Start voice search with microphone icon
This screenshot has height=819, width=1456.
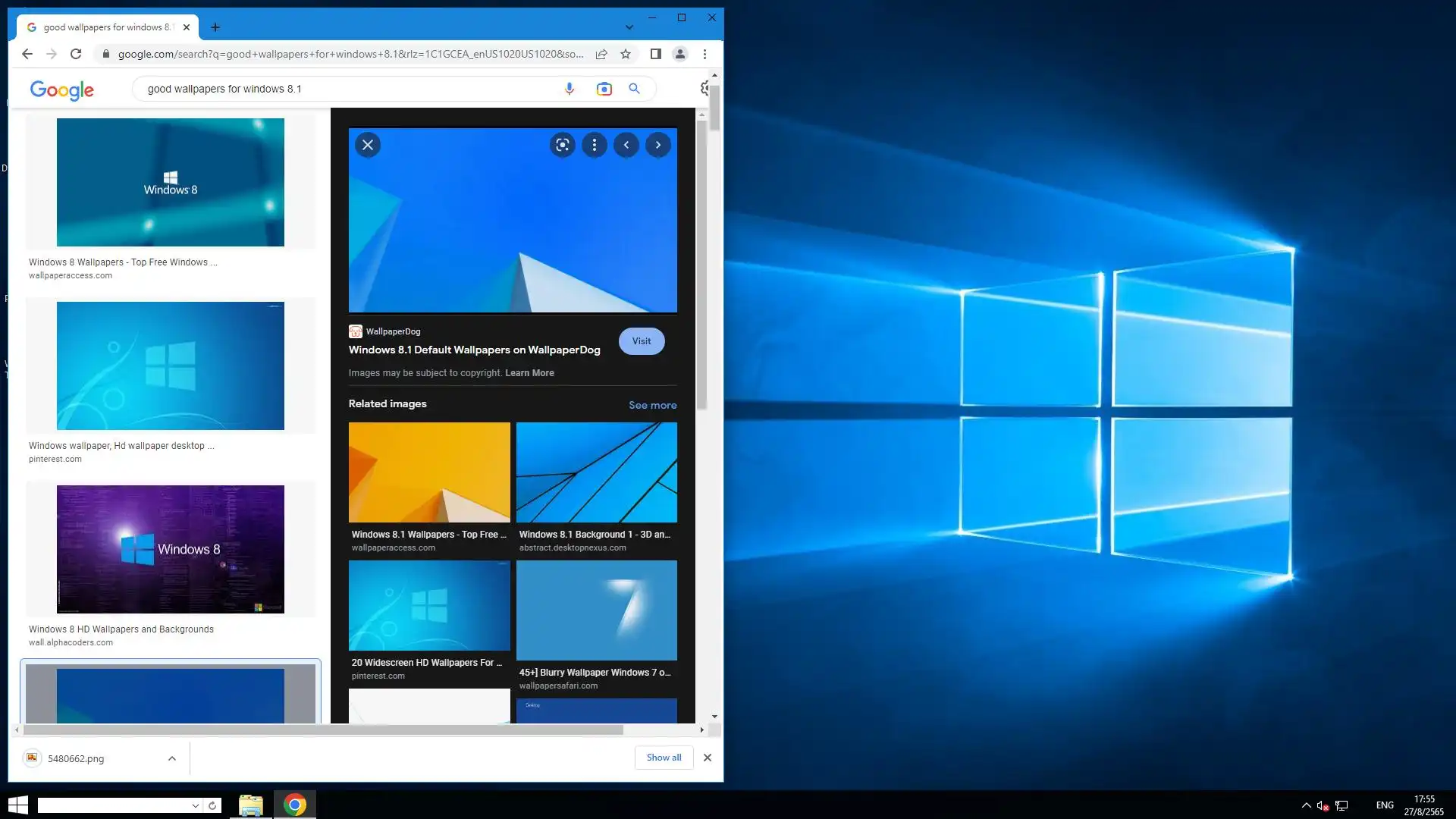tap(570, 89)
